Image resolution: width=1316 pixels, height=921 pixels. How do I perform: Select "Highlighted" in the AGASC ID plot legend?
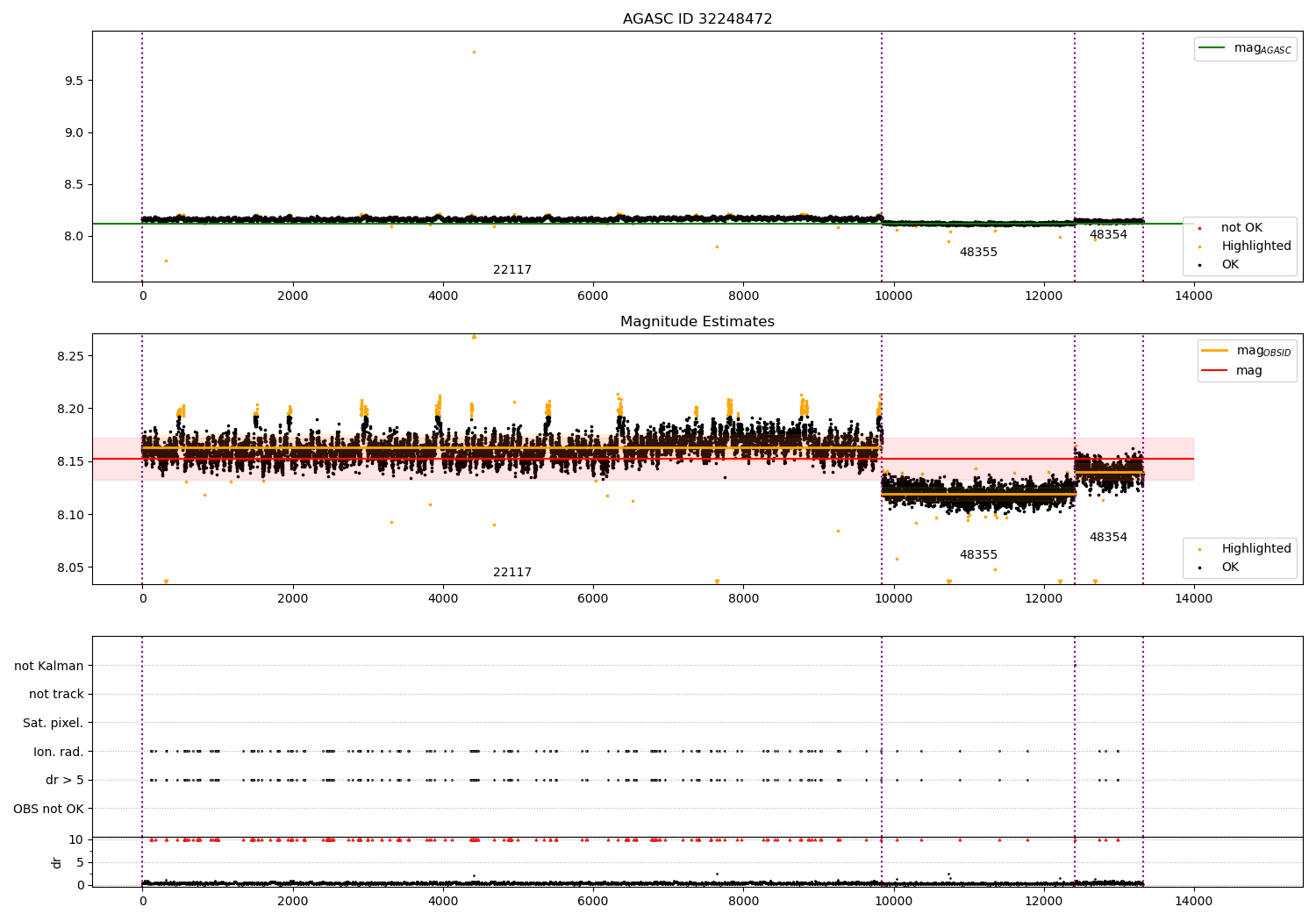tap(1256, 246)
